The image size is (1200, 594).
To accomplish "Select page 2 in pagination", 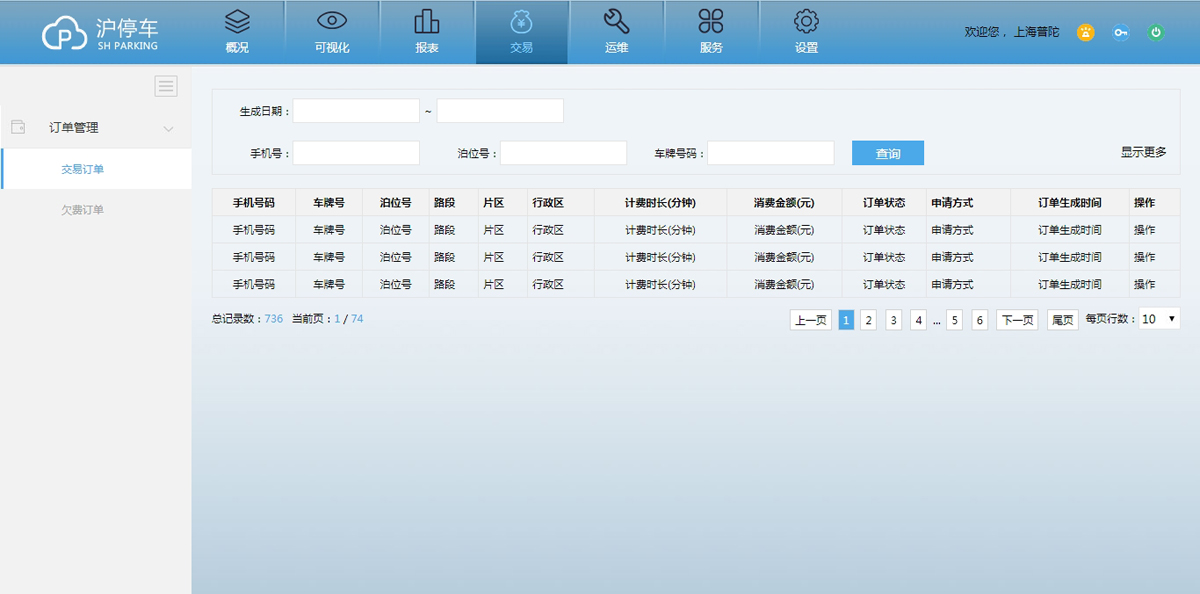I will click(x=869, y=320).
